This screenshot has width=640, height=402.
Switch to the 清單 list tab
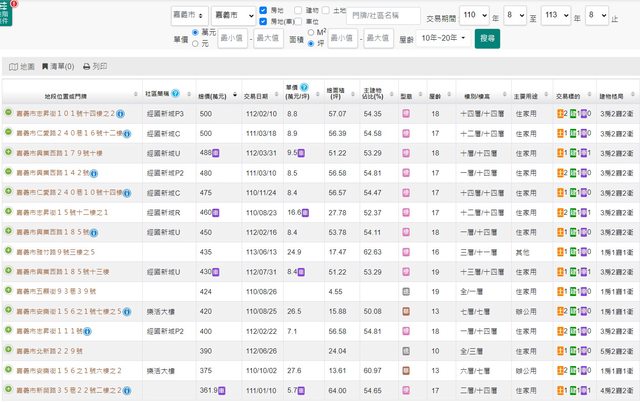[58, 66]
